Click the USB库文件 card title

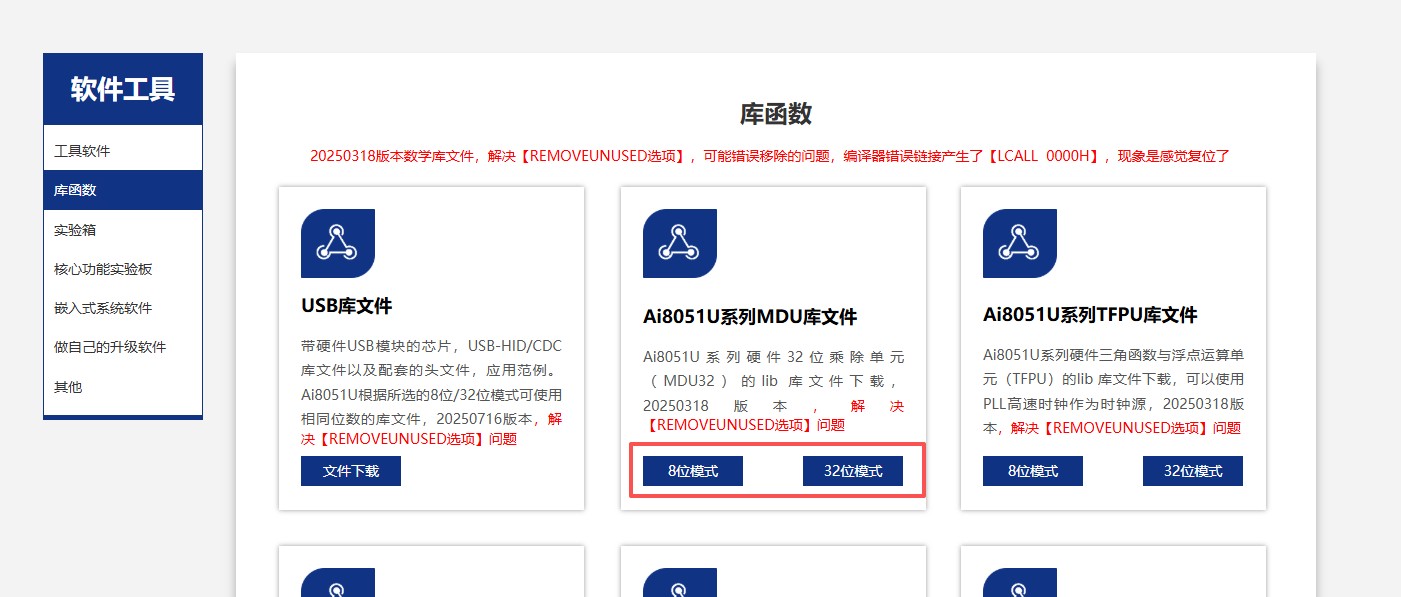pos(346,306)
